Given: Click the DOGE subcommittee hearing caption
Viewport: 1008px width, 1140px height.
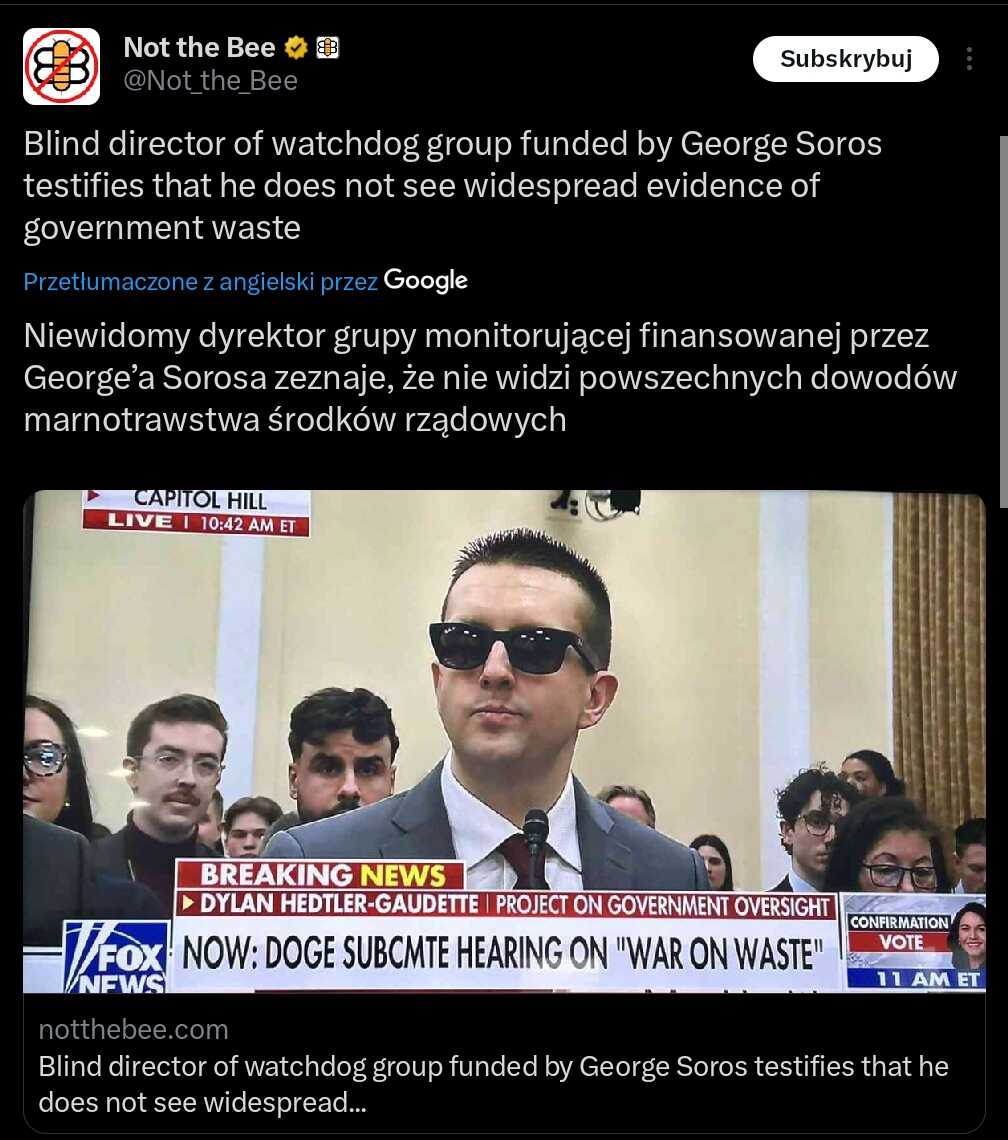Looking at the screenshot, I should pos(503,953).
